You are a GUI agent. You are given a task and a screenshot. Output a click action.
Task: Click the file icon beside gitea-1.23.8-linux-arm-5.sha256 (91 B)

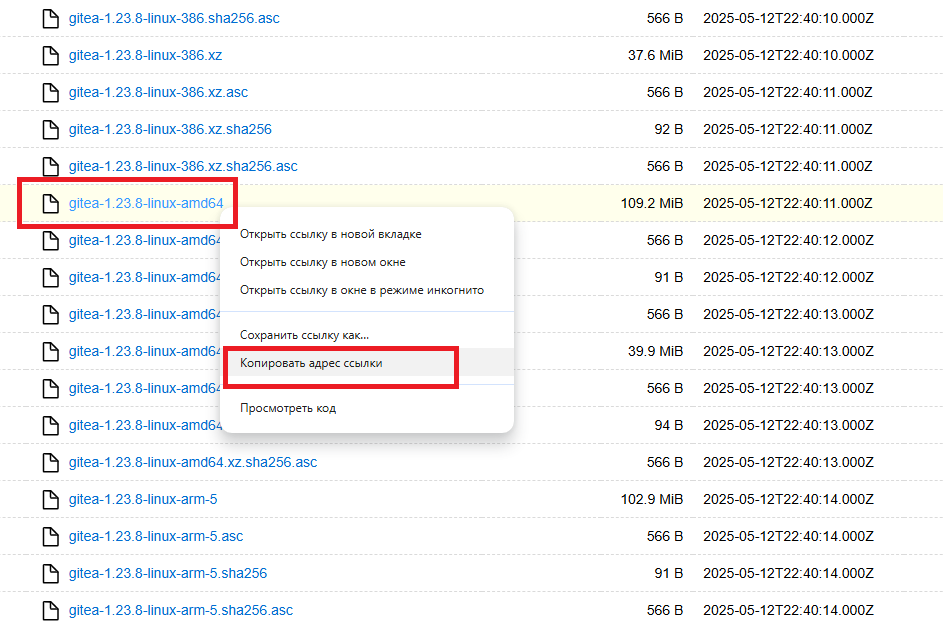coord(51,573)
